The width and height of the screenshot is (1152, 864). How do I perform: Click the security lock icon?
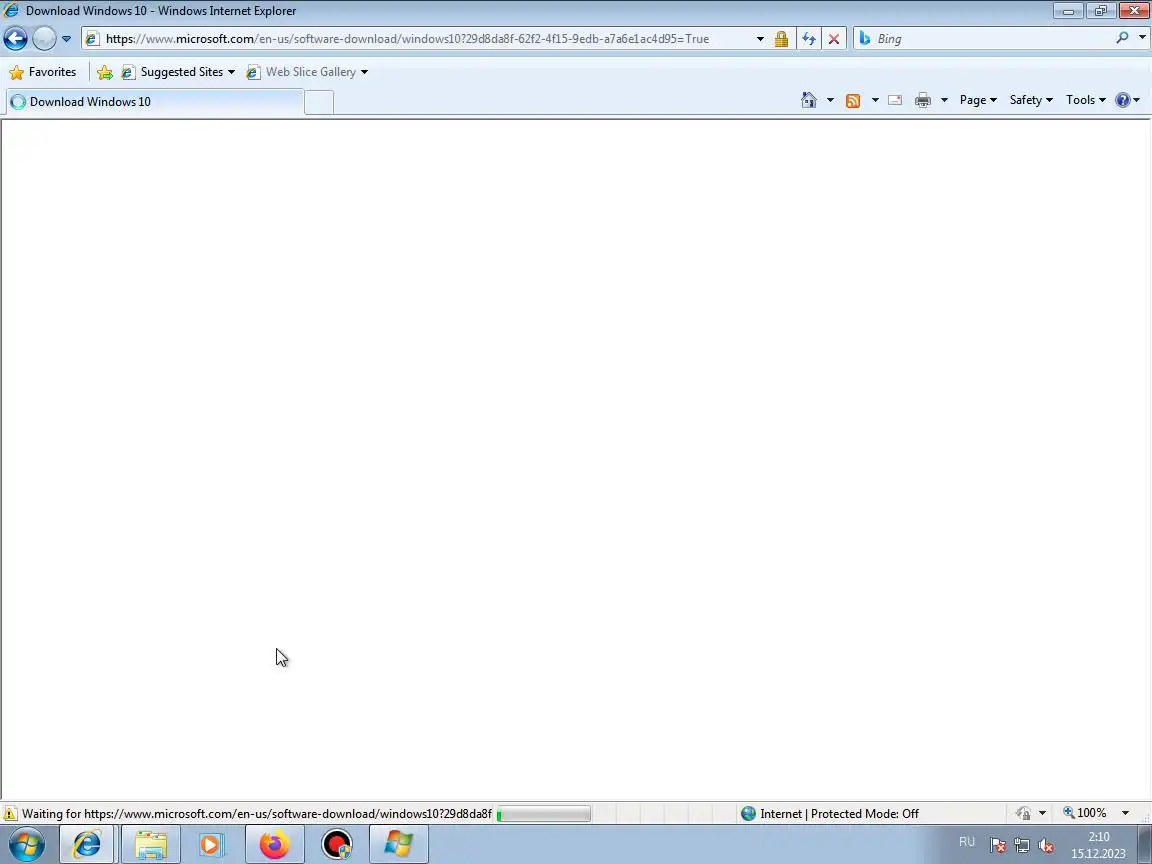[781, 39]
